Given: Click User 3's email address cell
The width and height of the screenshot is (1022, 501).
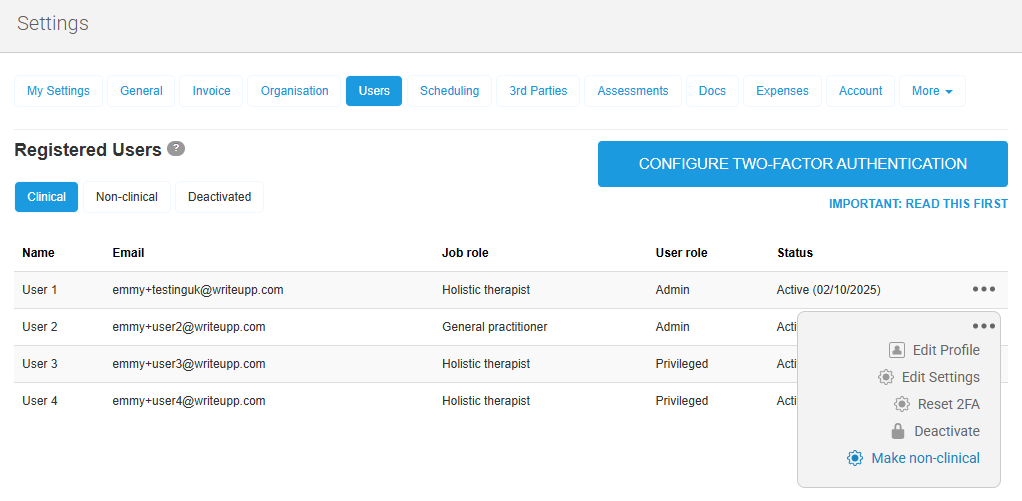Looking at the screenshot, I should point(188,364).
